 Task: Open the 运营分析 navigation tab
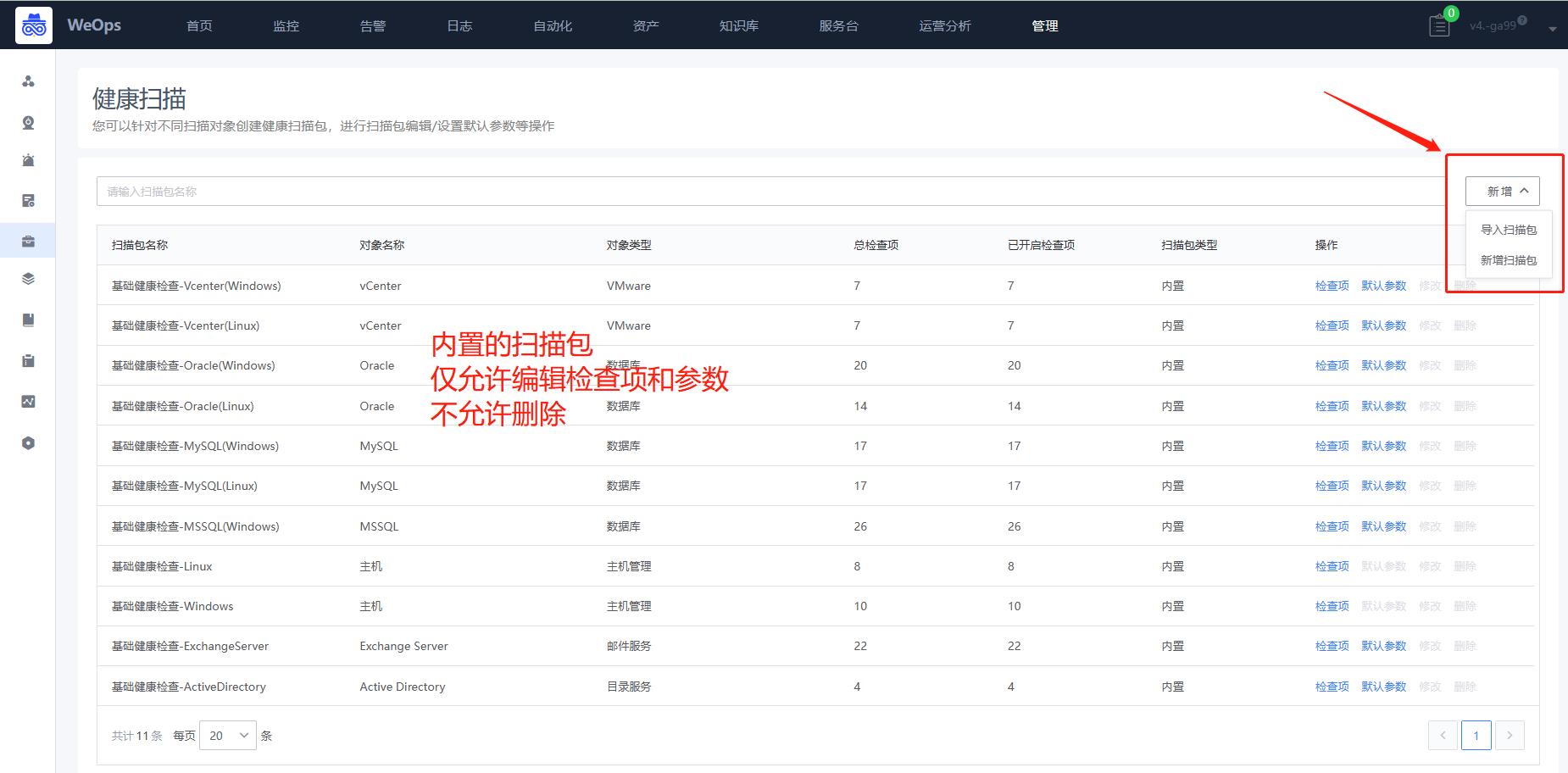click(945, 26)
